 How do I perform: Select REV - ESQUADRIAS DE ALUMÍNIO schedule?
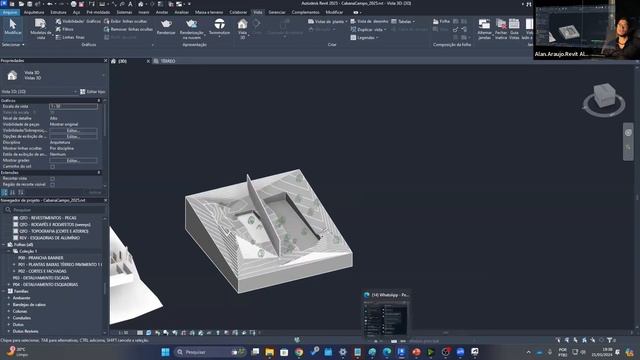(49, 238)
